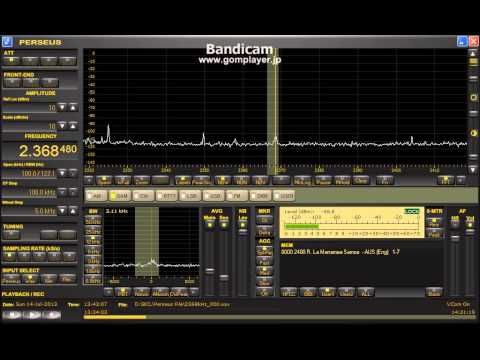
Task: Select the USB demodulation mode
Action: [x=213, y=196]
